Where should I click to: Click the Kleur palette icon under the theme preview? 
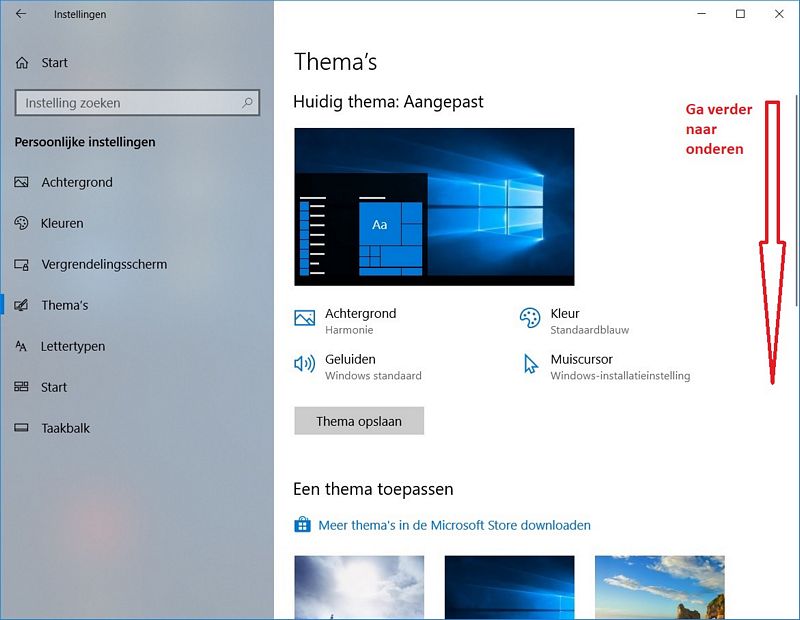click(x=530, y=318)
